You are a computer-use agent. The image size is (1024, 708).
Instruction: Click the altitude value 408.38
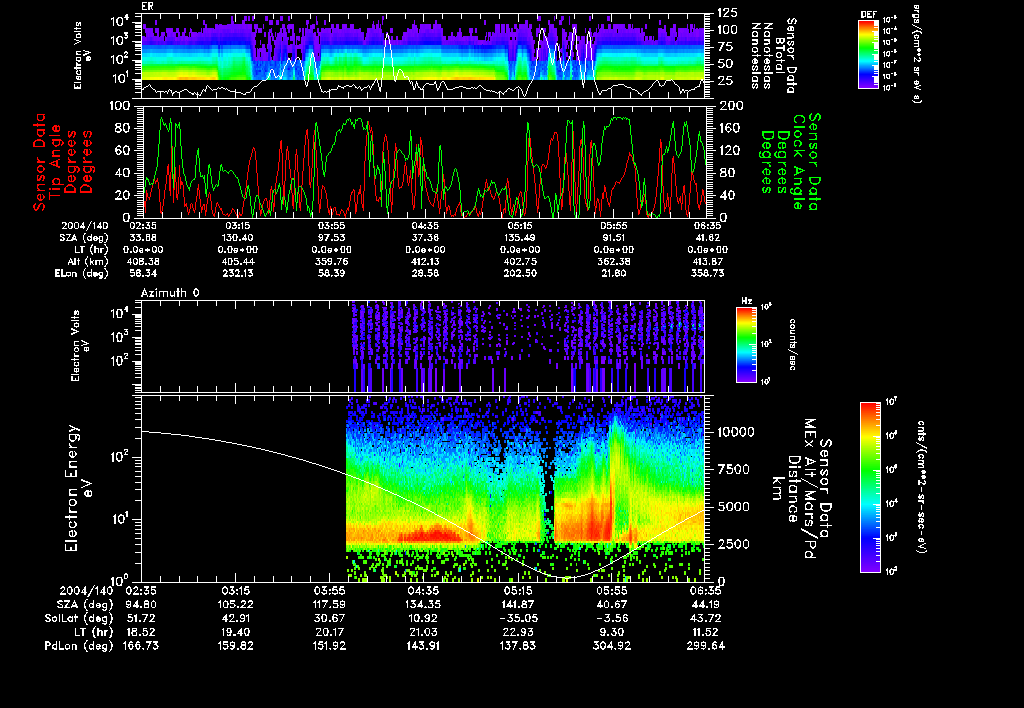(143, 261)
